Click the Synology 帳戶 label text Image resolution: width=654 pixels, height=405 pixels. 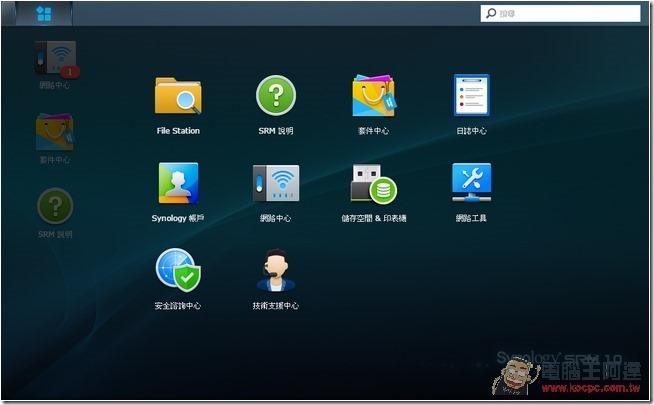tap(178, 218)
